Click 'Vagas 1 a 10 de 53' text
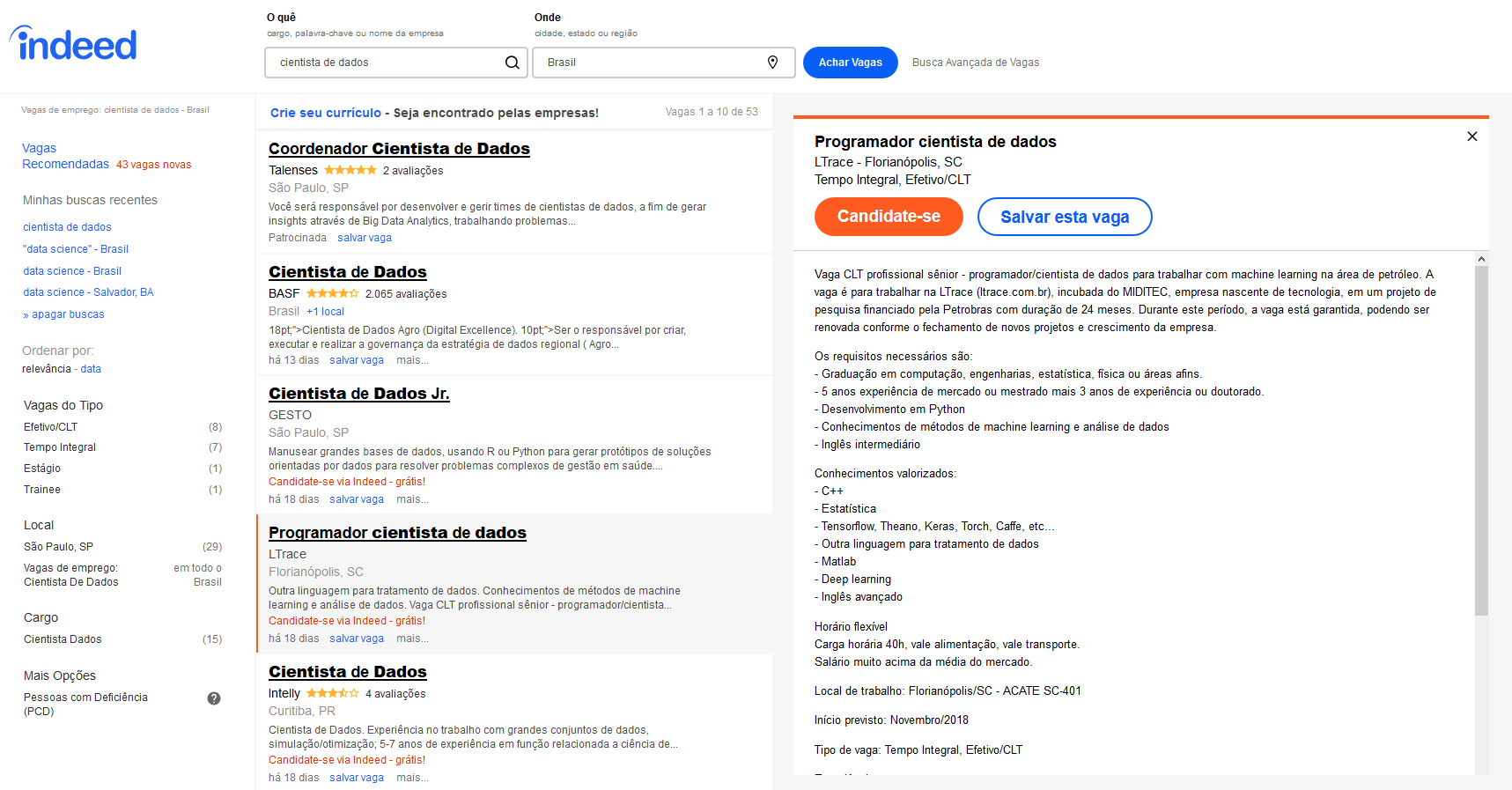This screenshot has height=790, width=1512. pos(712,112)
